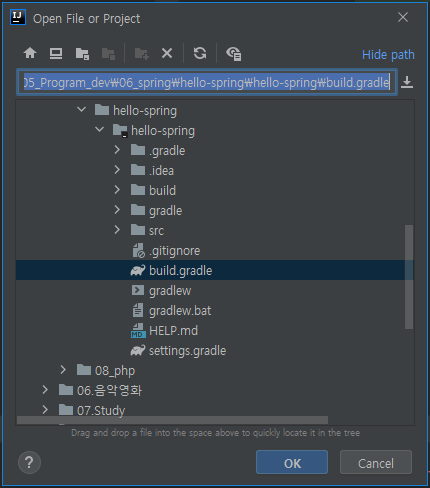430x488 pixels.
Task: Expand the src folder
Action: click(x=117, y=230)
